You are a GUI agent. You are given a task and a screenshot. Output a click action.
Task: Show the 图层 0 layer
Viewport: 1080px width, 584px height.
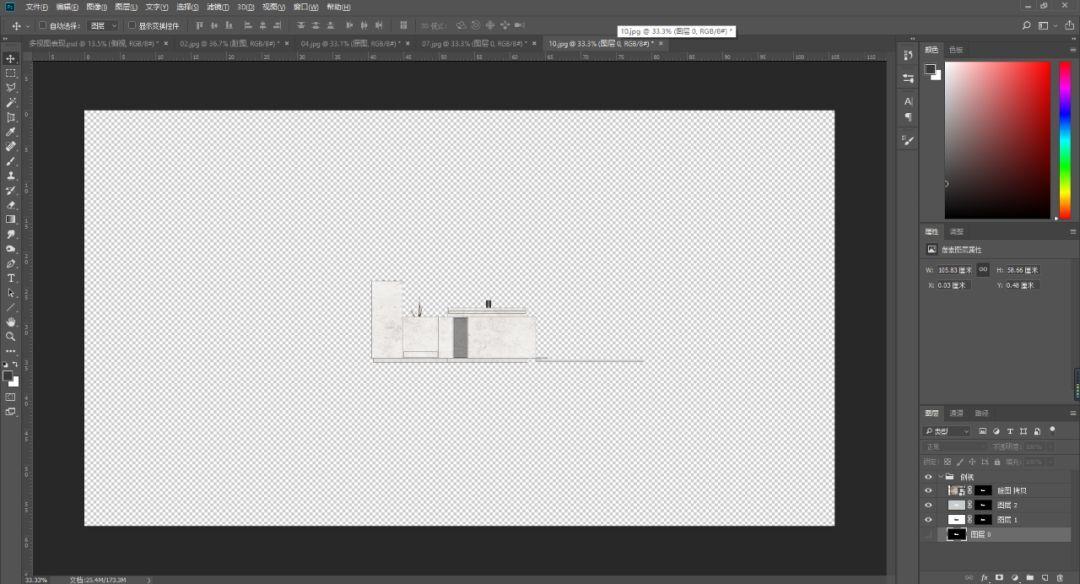click(x=928, y=534)
